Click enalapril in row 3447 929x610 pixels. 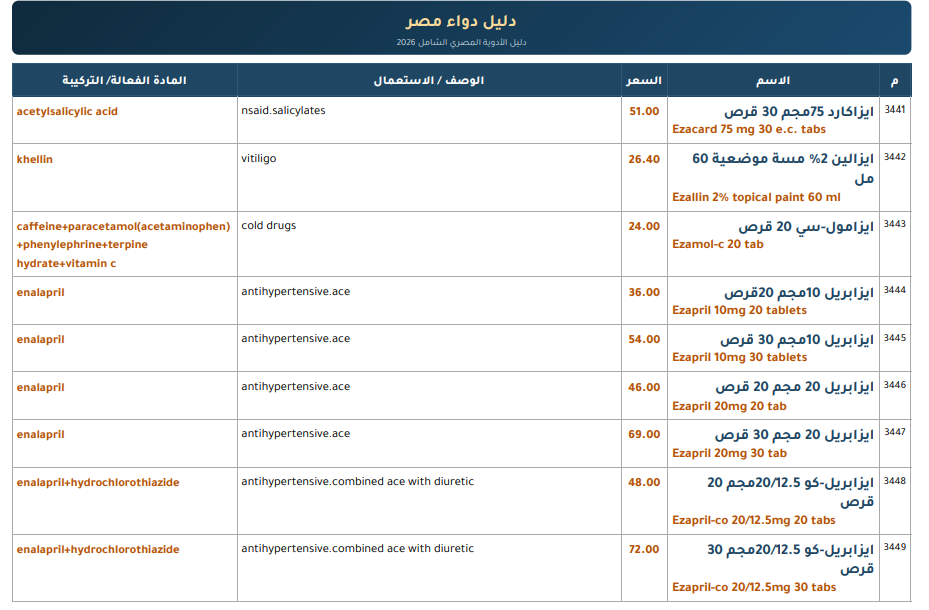[40, 435]
